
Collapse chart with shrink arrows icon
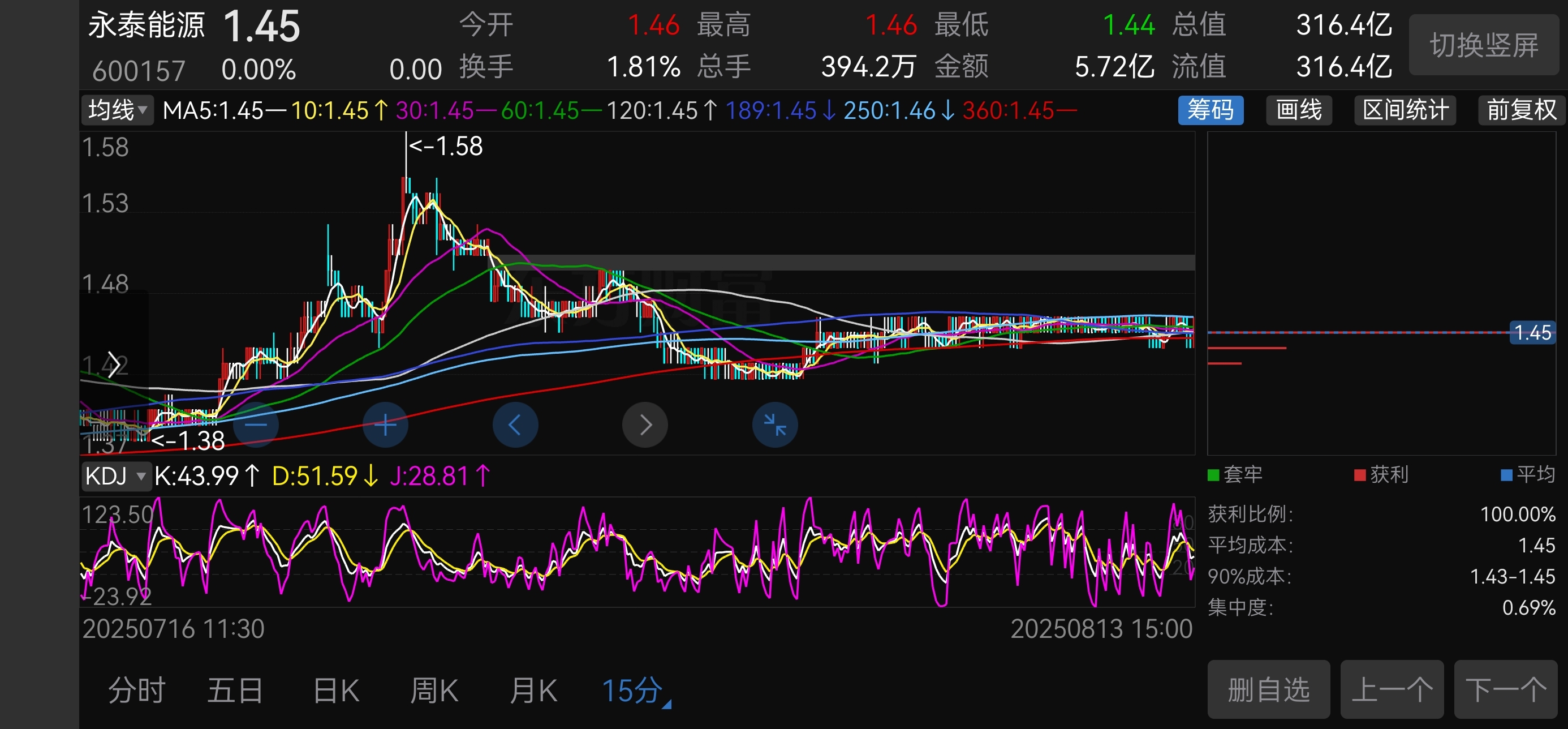(x=775, y=424)
